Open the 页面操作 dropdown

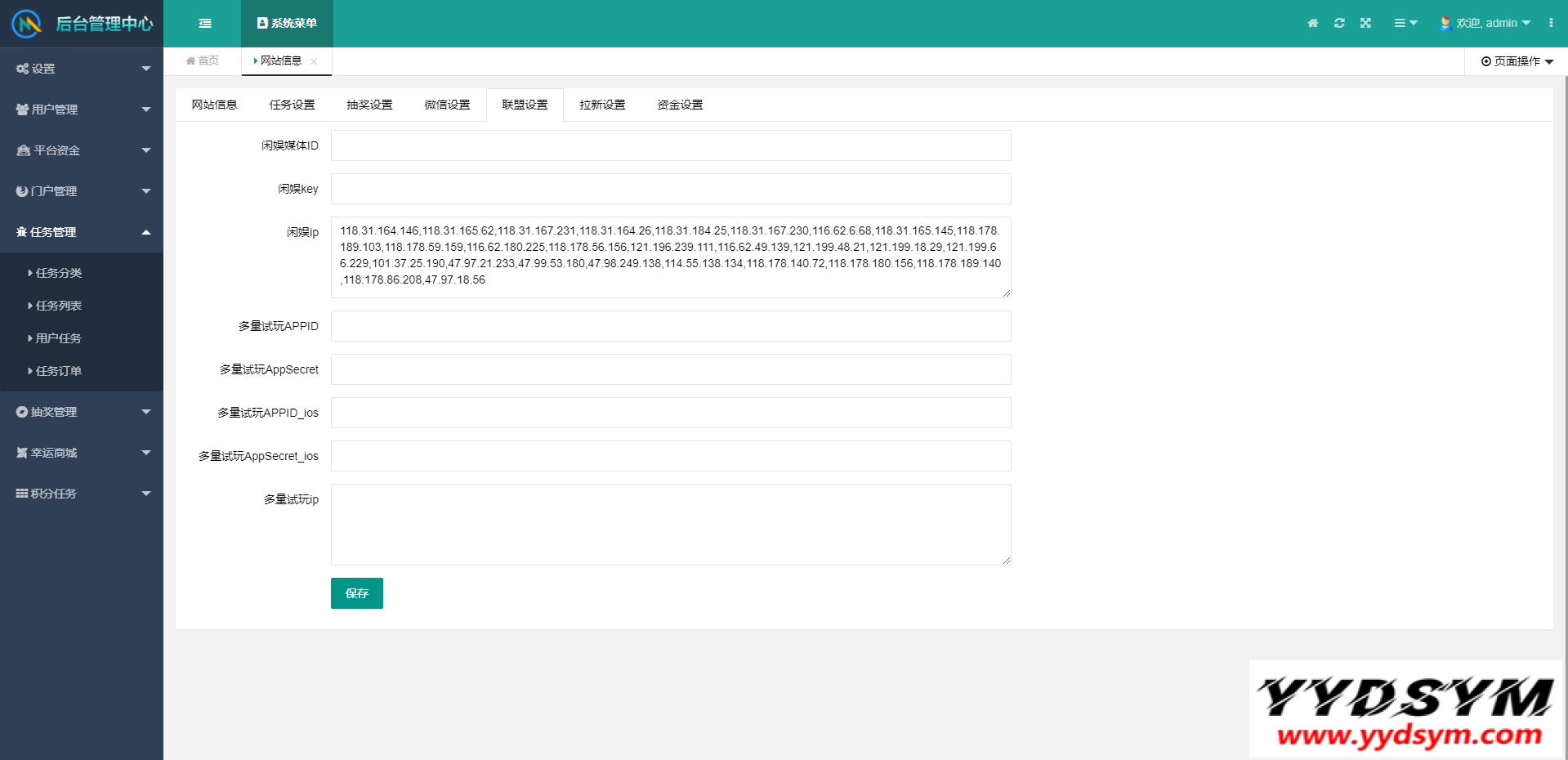tap(1517, 61)
